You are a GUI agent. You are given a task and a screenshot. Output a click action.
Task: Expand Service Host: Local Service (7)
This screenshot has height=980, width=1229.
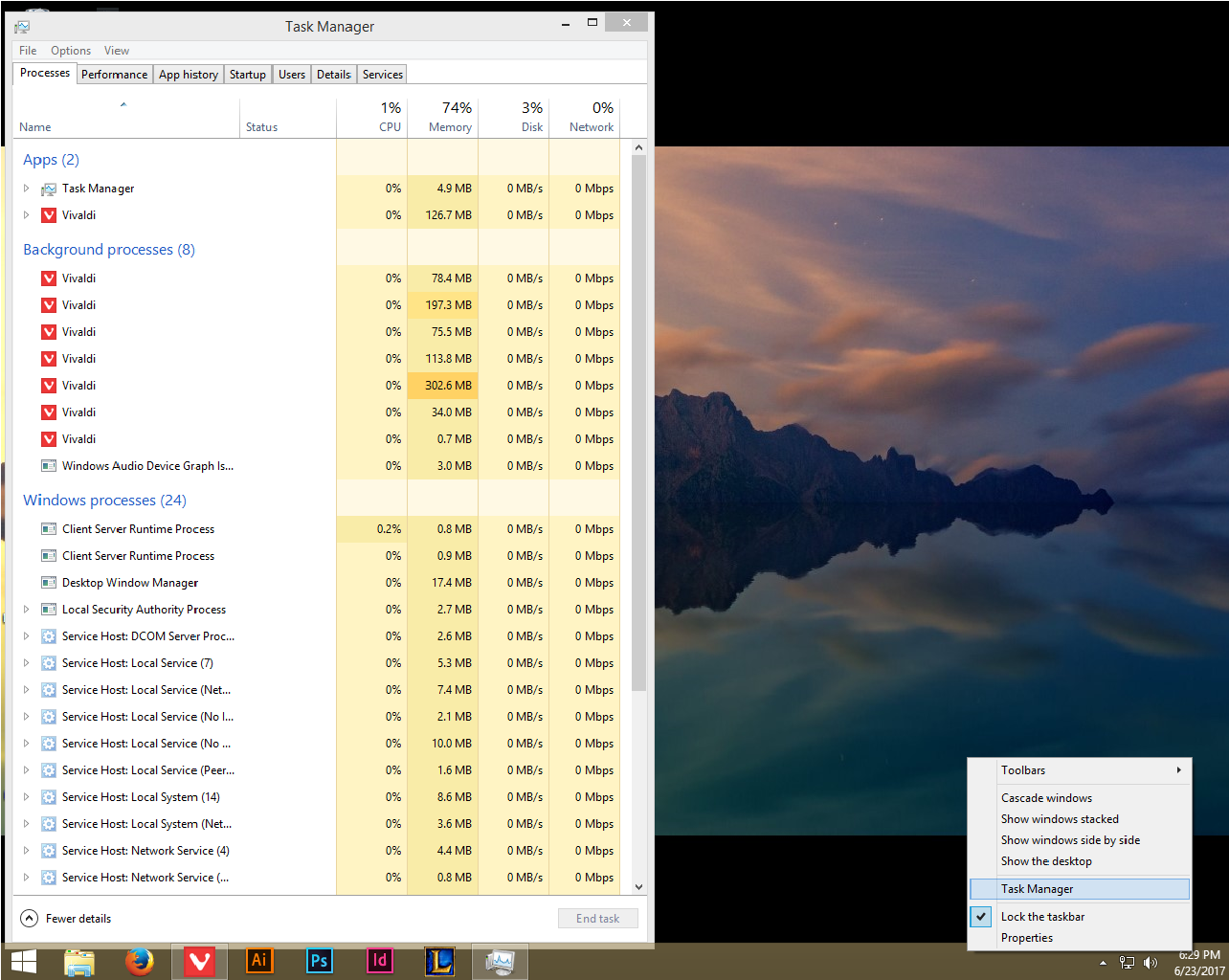tap(26, 663)
